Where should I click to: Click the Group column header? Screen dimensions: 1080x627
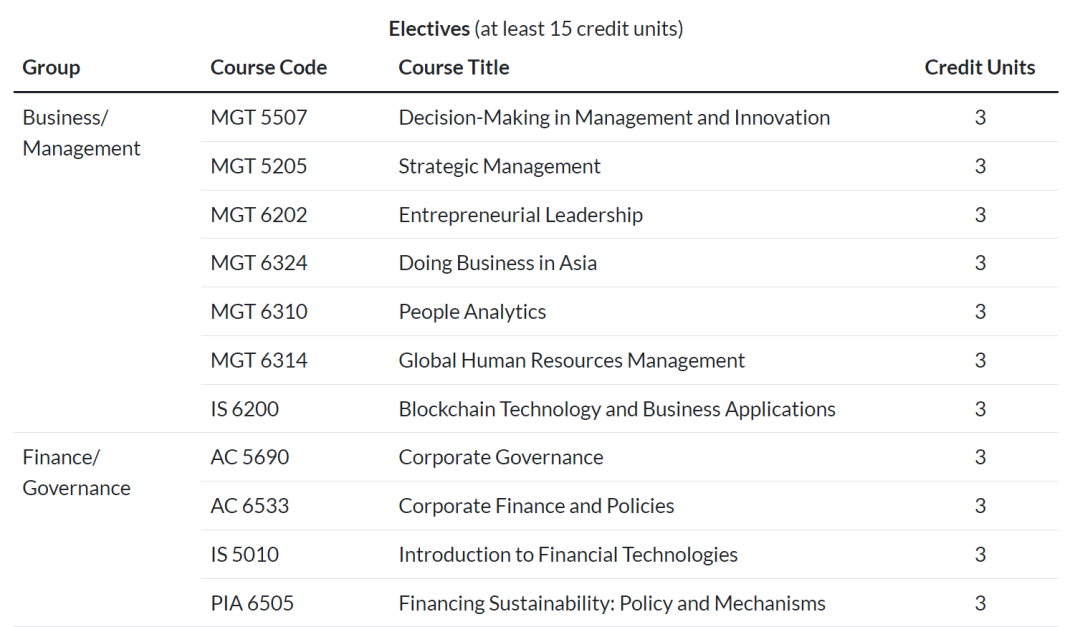[51, 68]
